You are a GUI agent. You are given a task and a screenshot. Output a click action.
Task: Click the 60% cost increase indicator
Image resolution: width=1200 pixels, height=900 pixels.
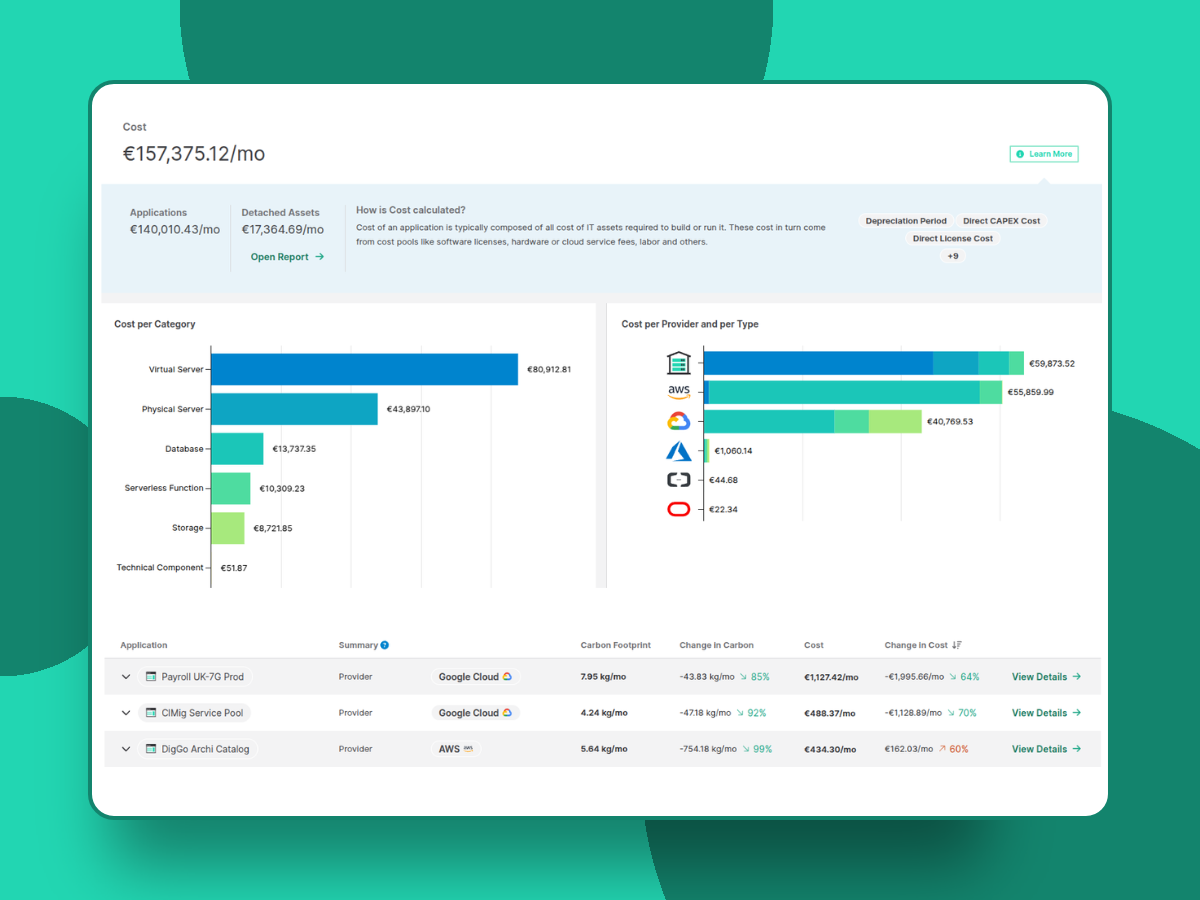click(x=954, y=749)
